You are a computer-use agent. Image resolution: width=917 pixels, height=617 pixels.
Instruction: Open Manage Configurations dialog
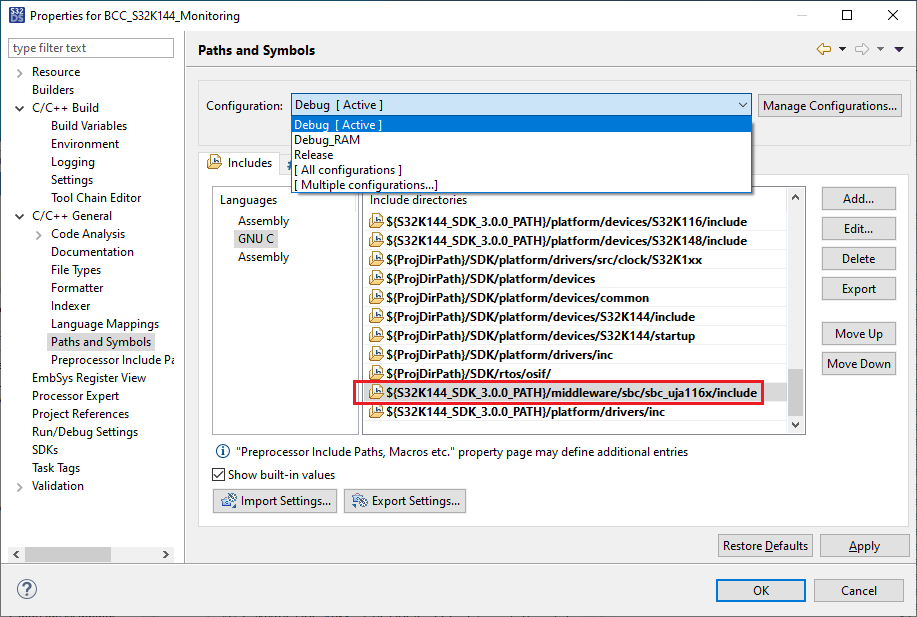tap(829, 105)
